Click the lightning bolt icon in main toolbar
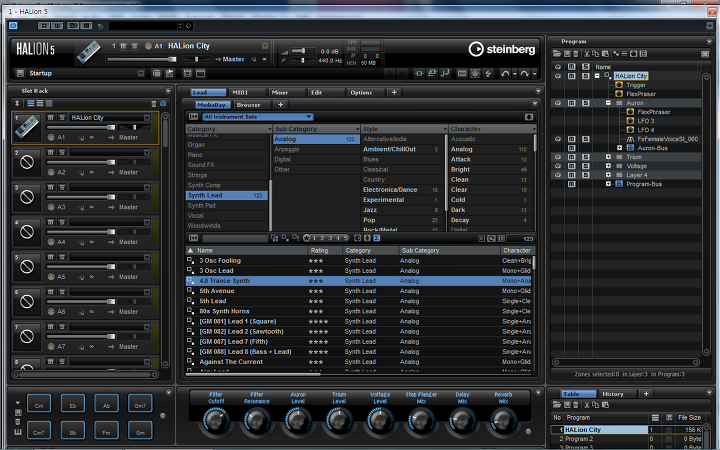The image size is (720, 450). point(488,73)
